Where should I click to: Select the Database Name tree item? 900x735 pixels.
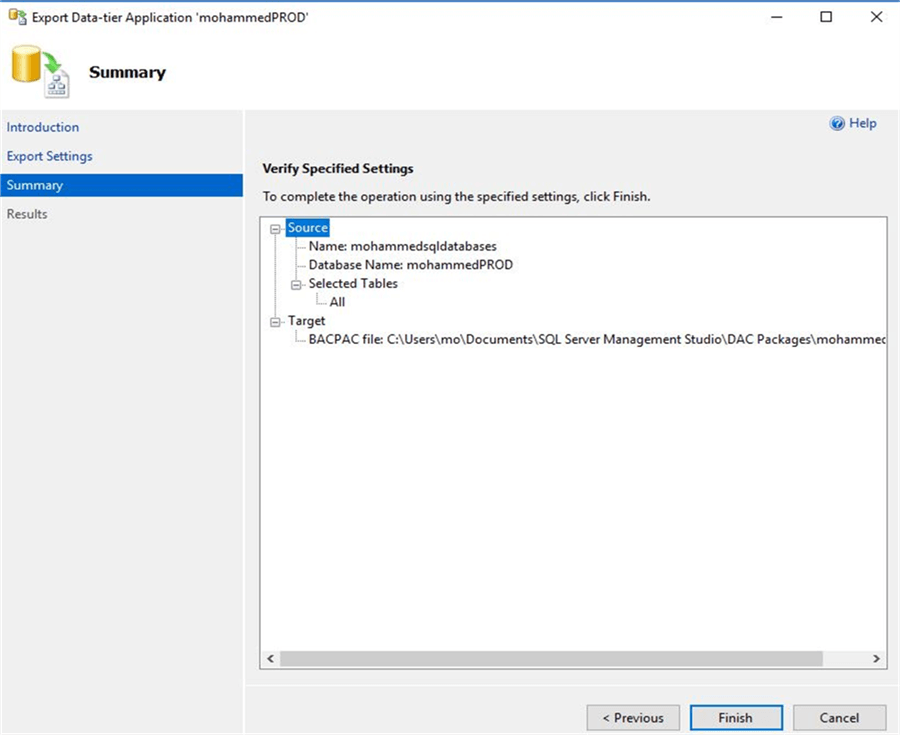pyautogui.click(x=410, y=265)
